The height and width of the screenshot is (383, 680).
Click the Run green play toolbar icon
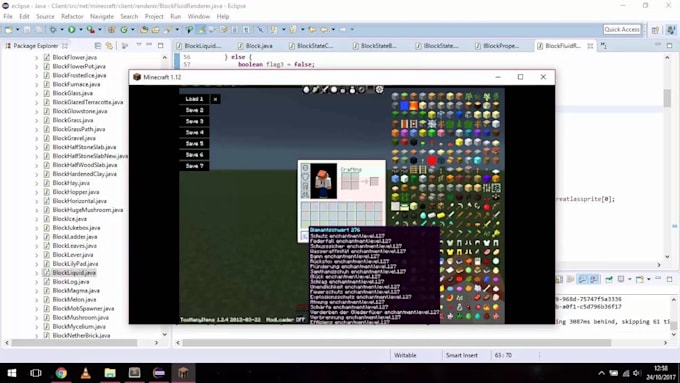tap(72, 29)
